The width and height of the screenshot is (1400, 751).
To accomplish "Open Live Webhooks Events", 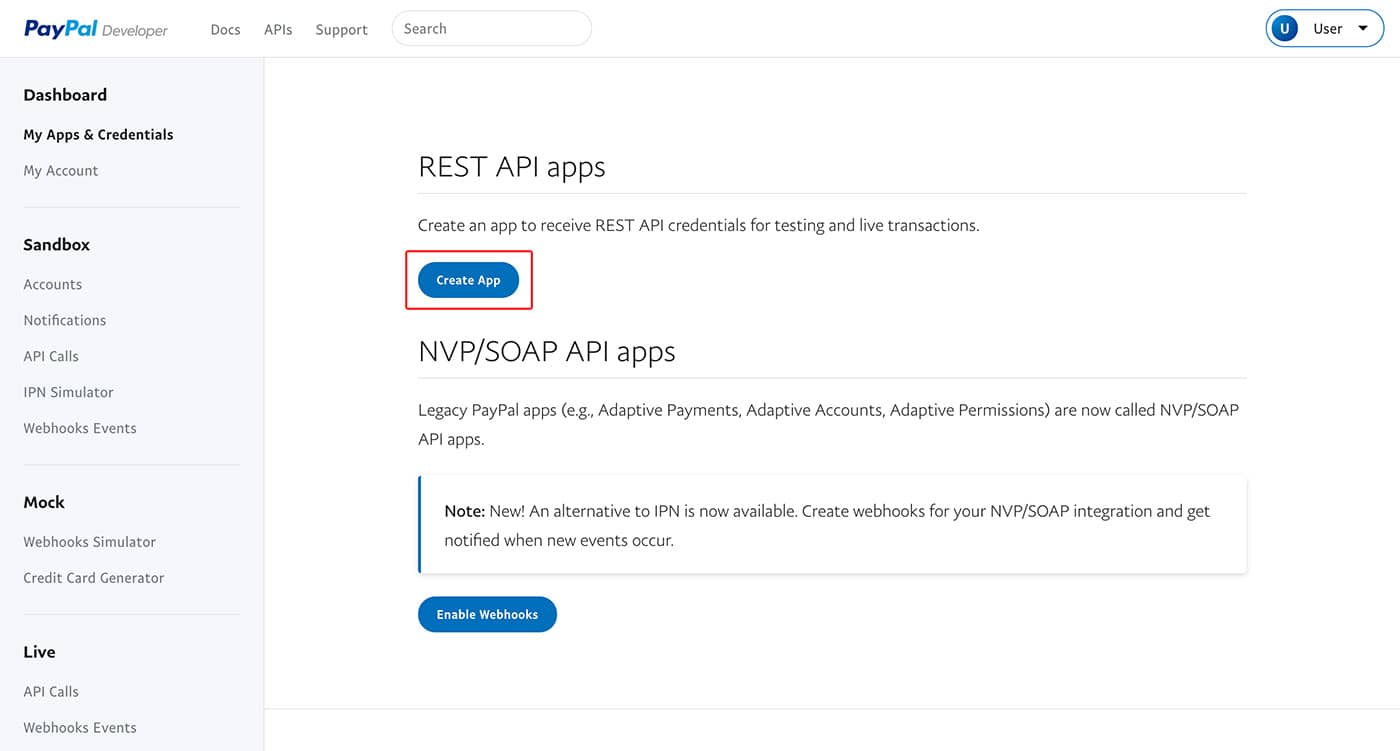I will tap(80, 727).
